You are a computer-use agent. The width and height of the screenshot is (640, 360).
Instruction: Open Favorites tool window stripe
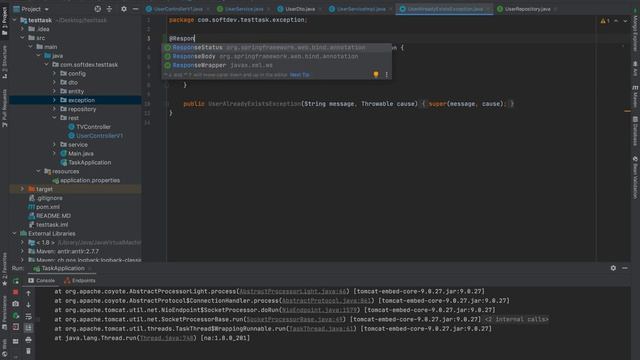[x=4, y=269]
